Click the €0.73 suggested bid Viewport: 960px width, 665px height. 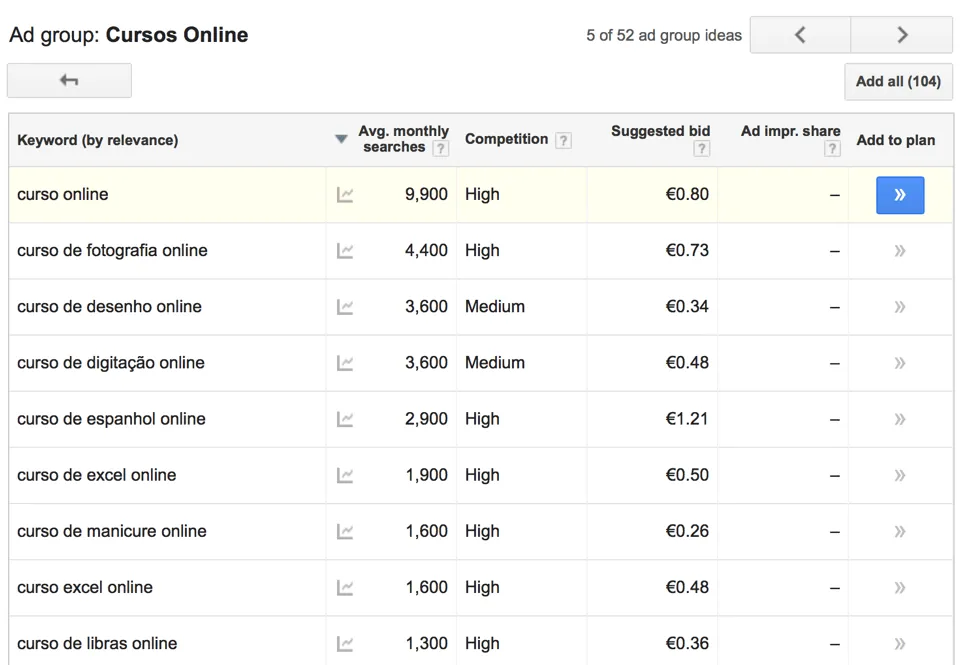tap(687, 250)
